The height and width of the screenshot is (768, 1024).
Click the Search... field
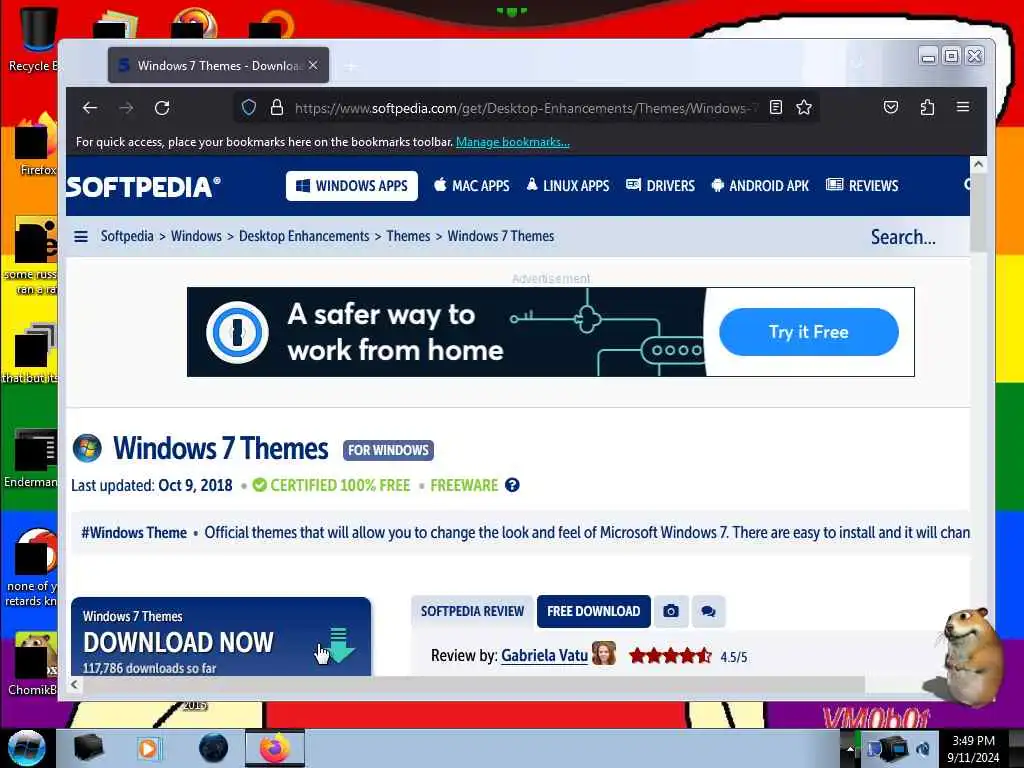coord(903,237)
